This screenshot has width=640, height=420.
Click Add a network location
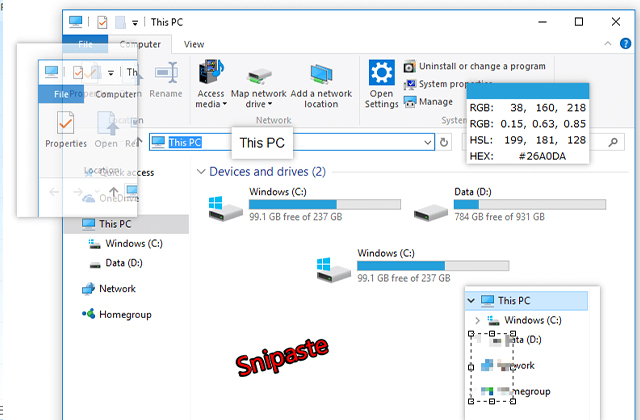(x=321, y=86)
